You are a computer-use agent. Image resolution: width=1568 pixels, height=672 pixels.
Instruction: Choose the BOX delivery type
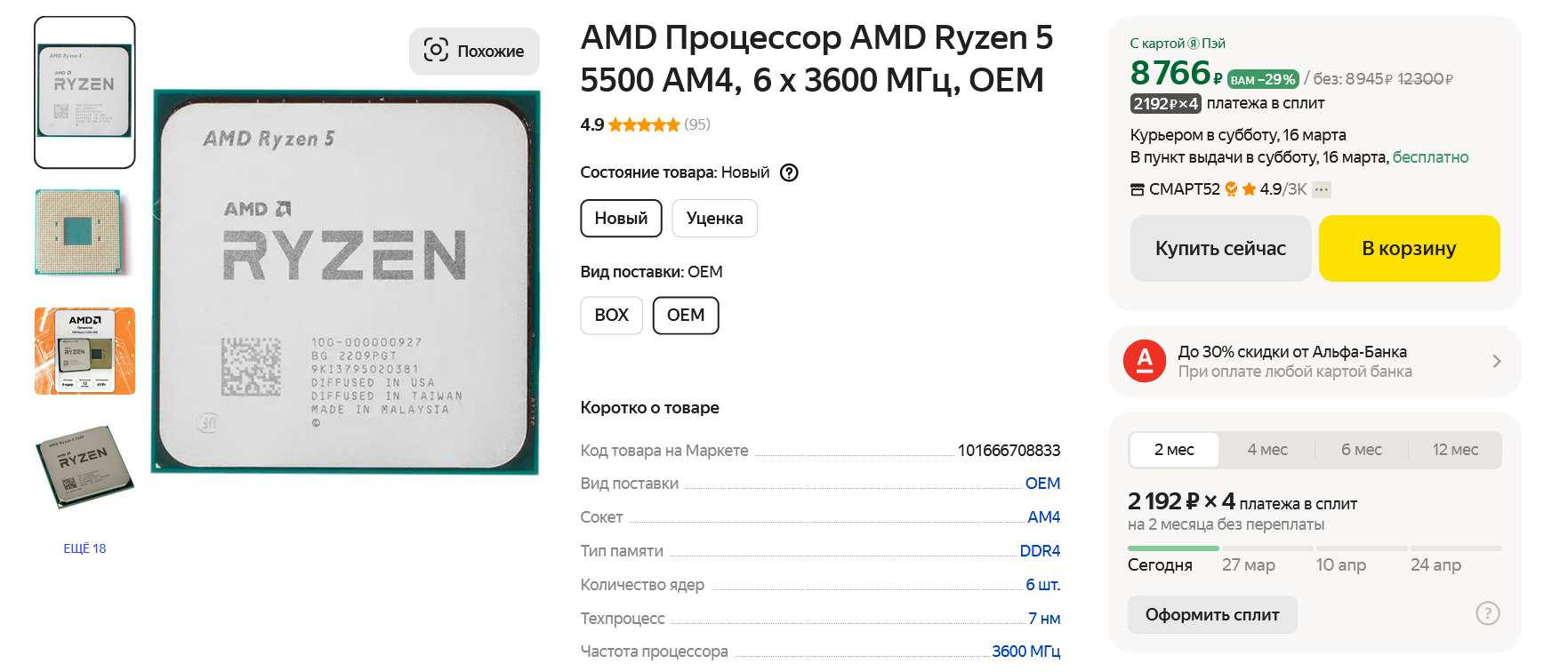611,316
